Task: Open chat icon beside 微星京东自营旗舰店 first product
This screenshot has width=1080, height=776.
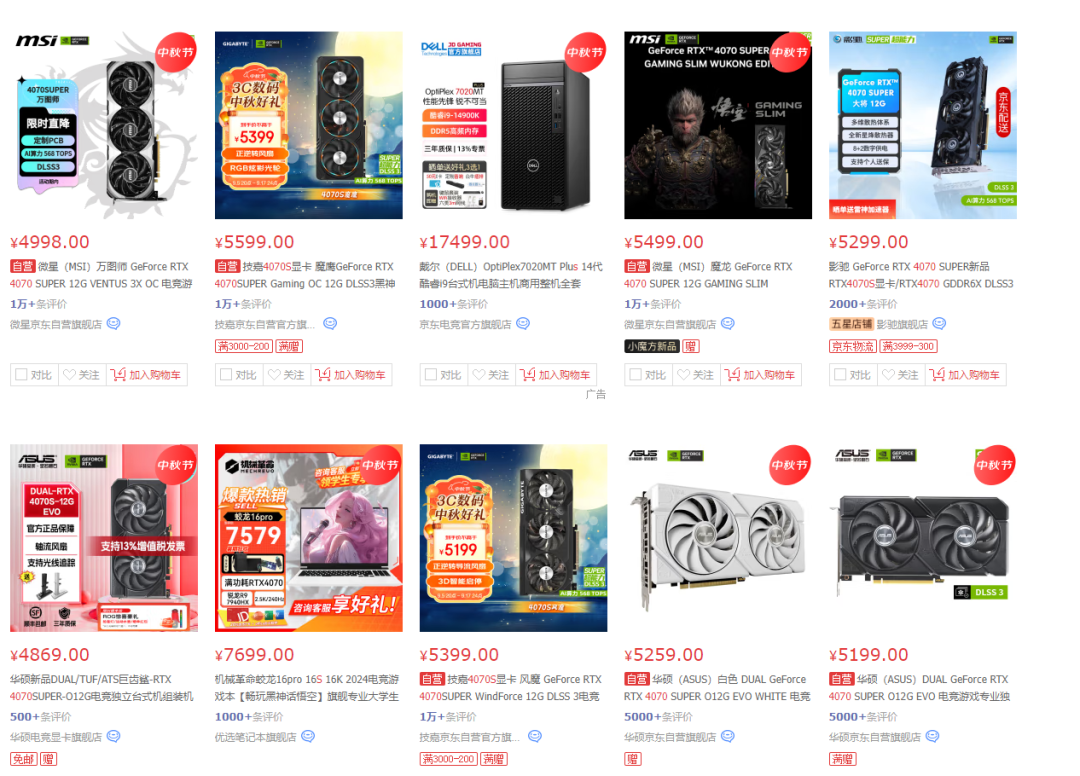Action: point(114,324)
